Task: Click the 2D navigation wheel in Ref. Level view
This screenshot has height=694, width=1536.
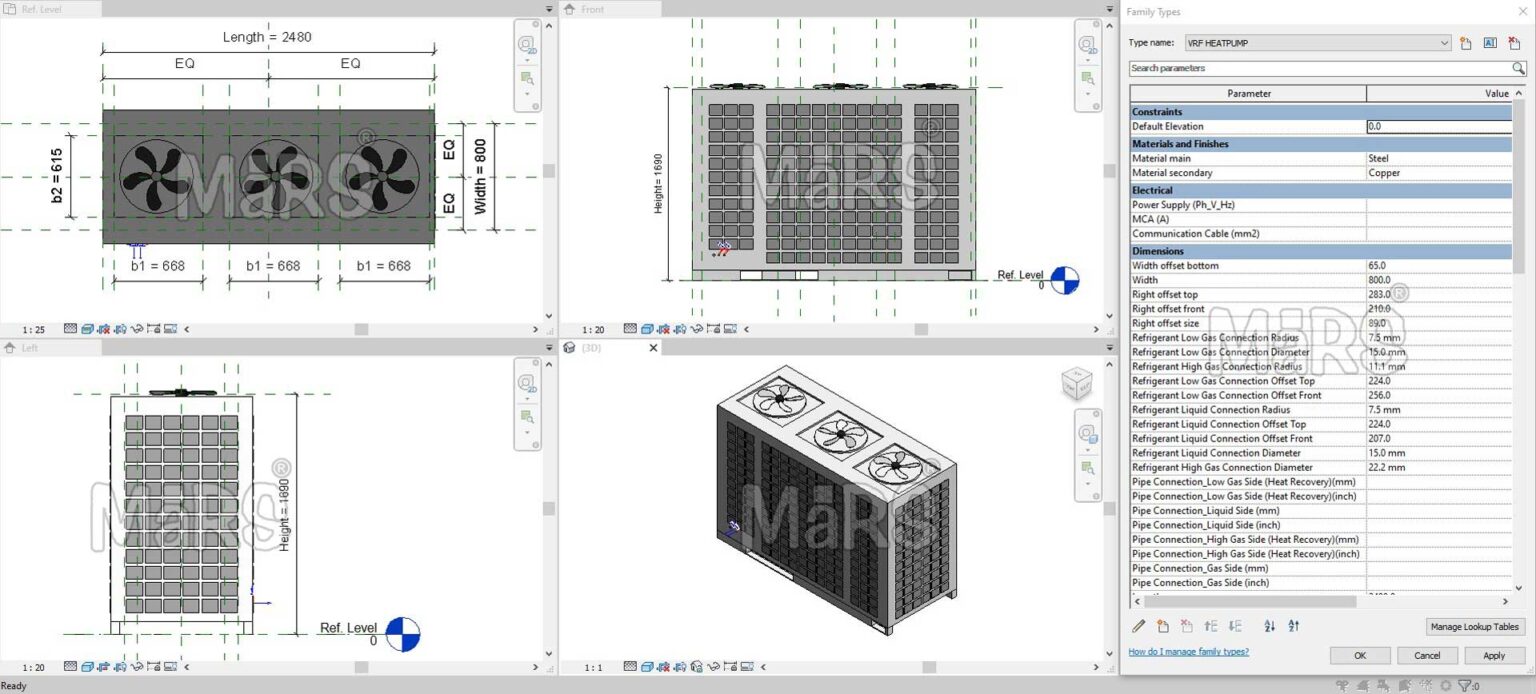Action: coord(526,44)
